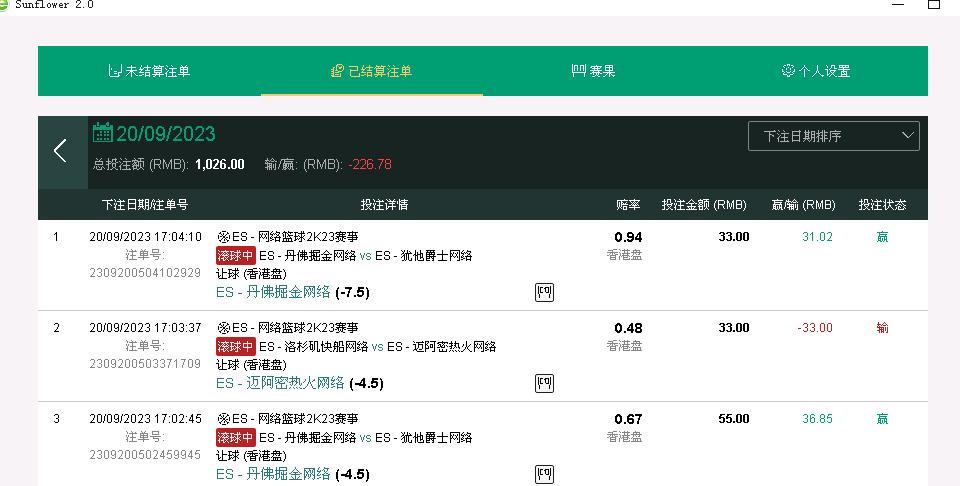Click stake amount 55.00

pyautogui.click(x=733, y=419)
